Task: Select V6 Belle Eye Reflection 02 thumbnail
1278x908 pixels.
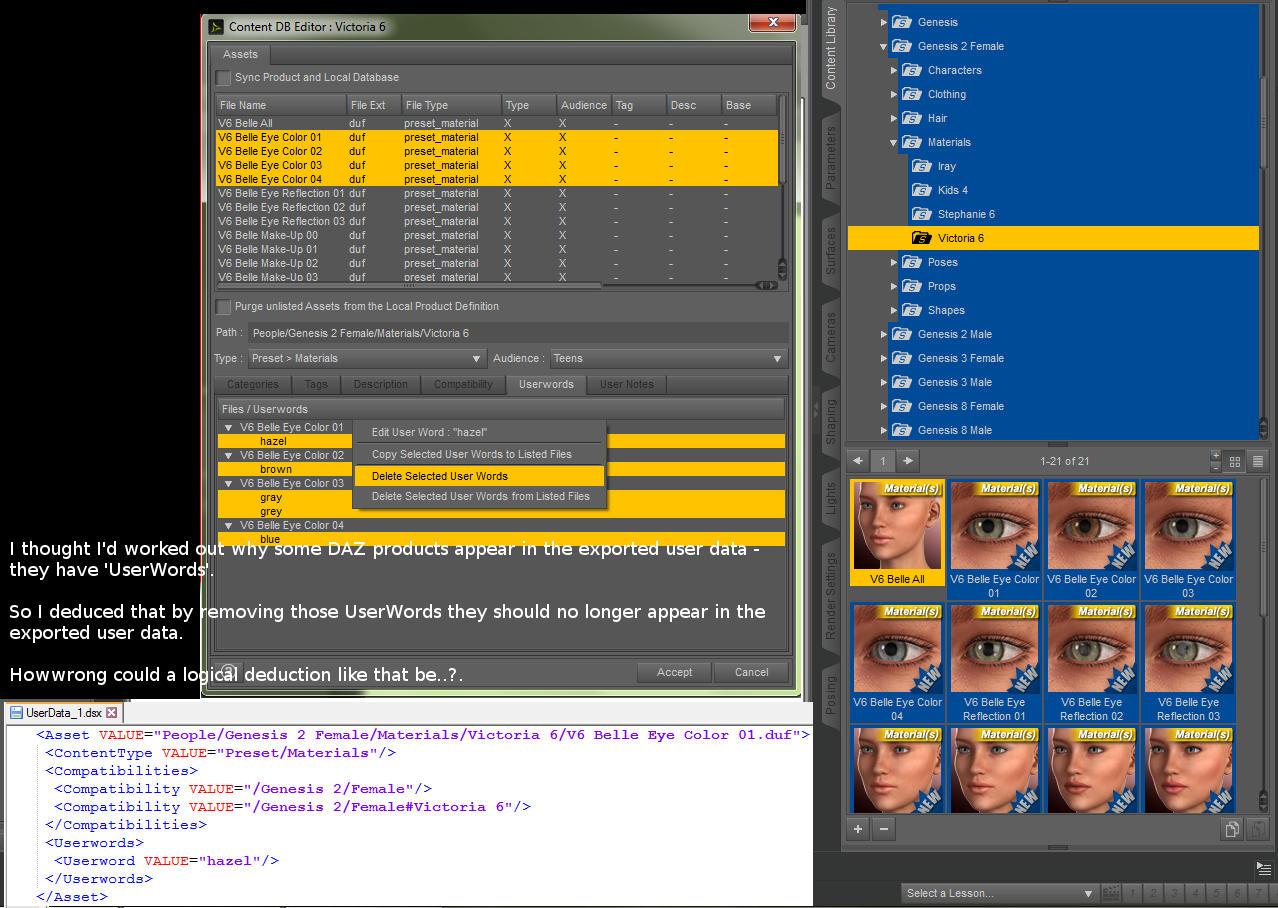Action: click(1092, 663)
